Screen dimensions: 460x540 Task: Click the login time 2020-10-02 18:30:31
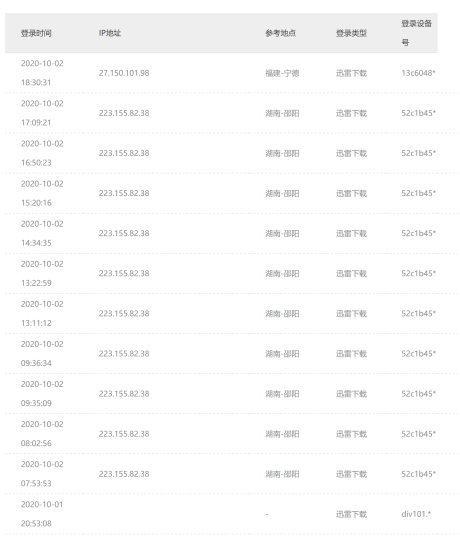click(x=42, y=73)
